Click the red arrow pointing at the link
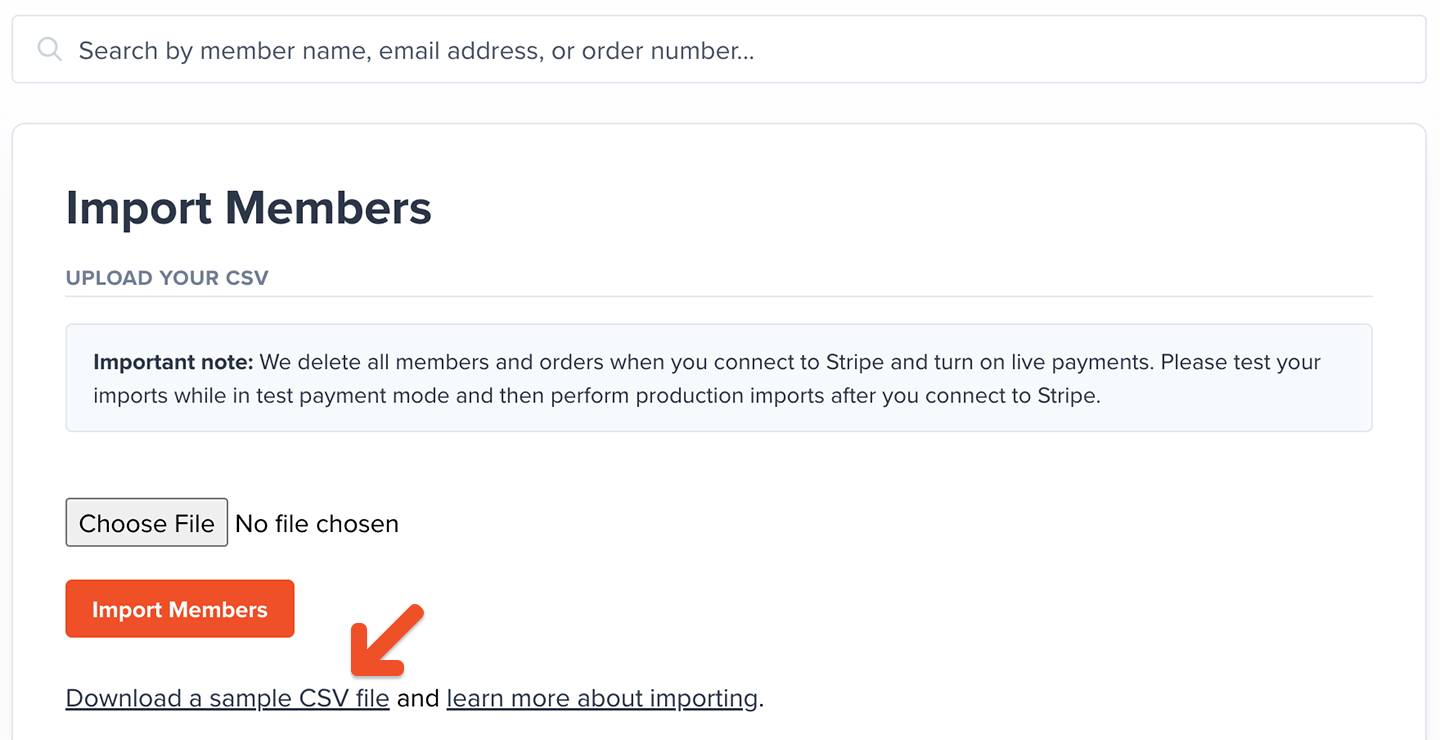 pos(385,640)
